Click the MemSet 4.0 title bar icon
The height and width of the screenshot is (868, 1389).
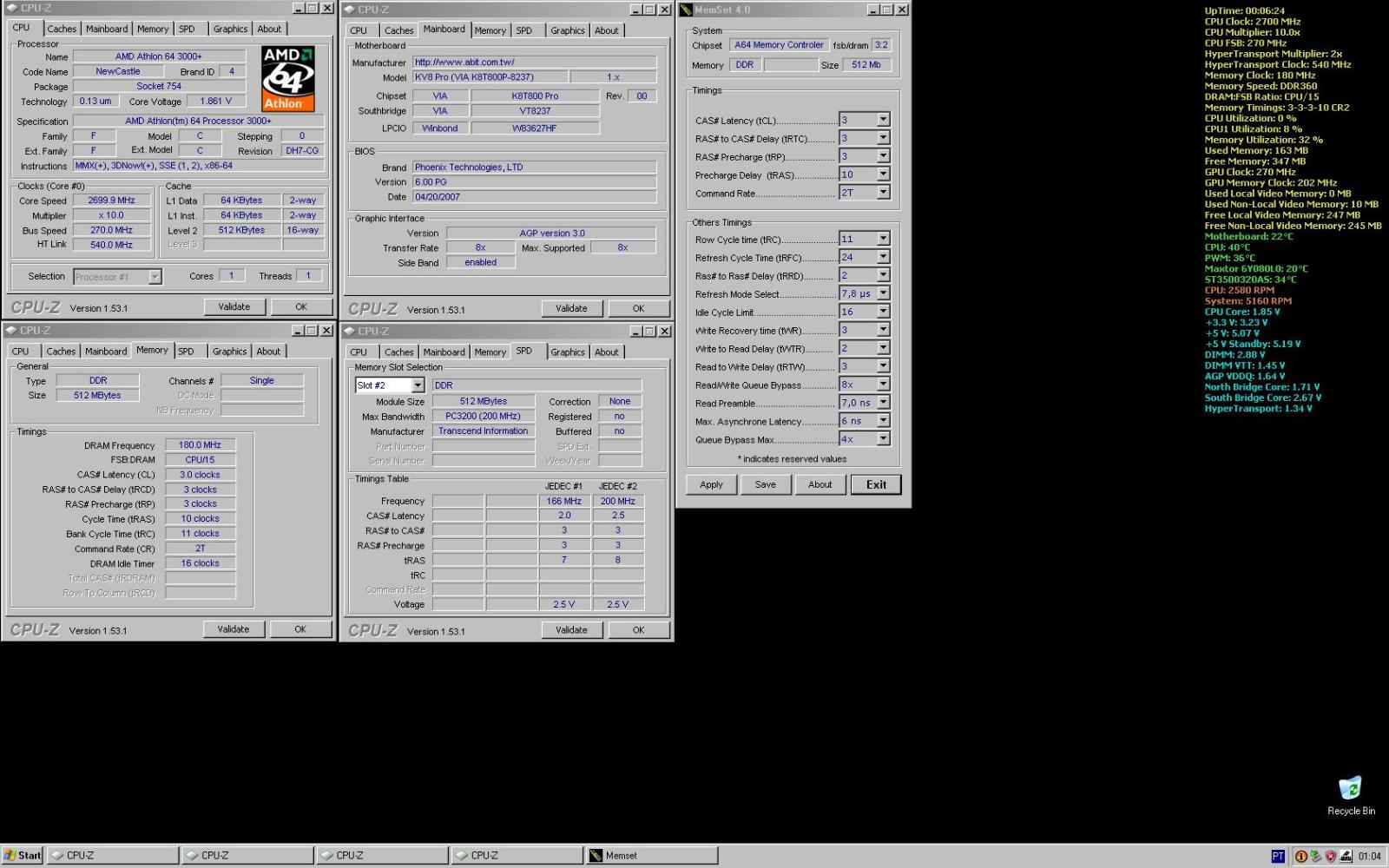click(x=686, y=10)
